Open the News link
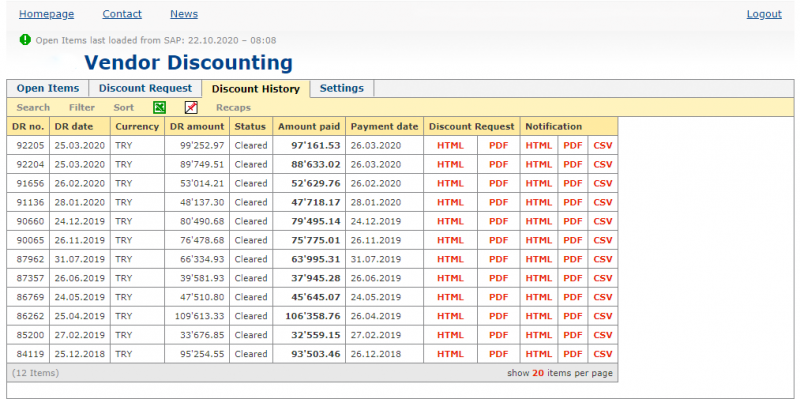 [x=184, y=14]
